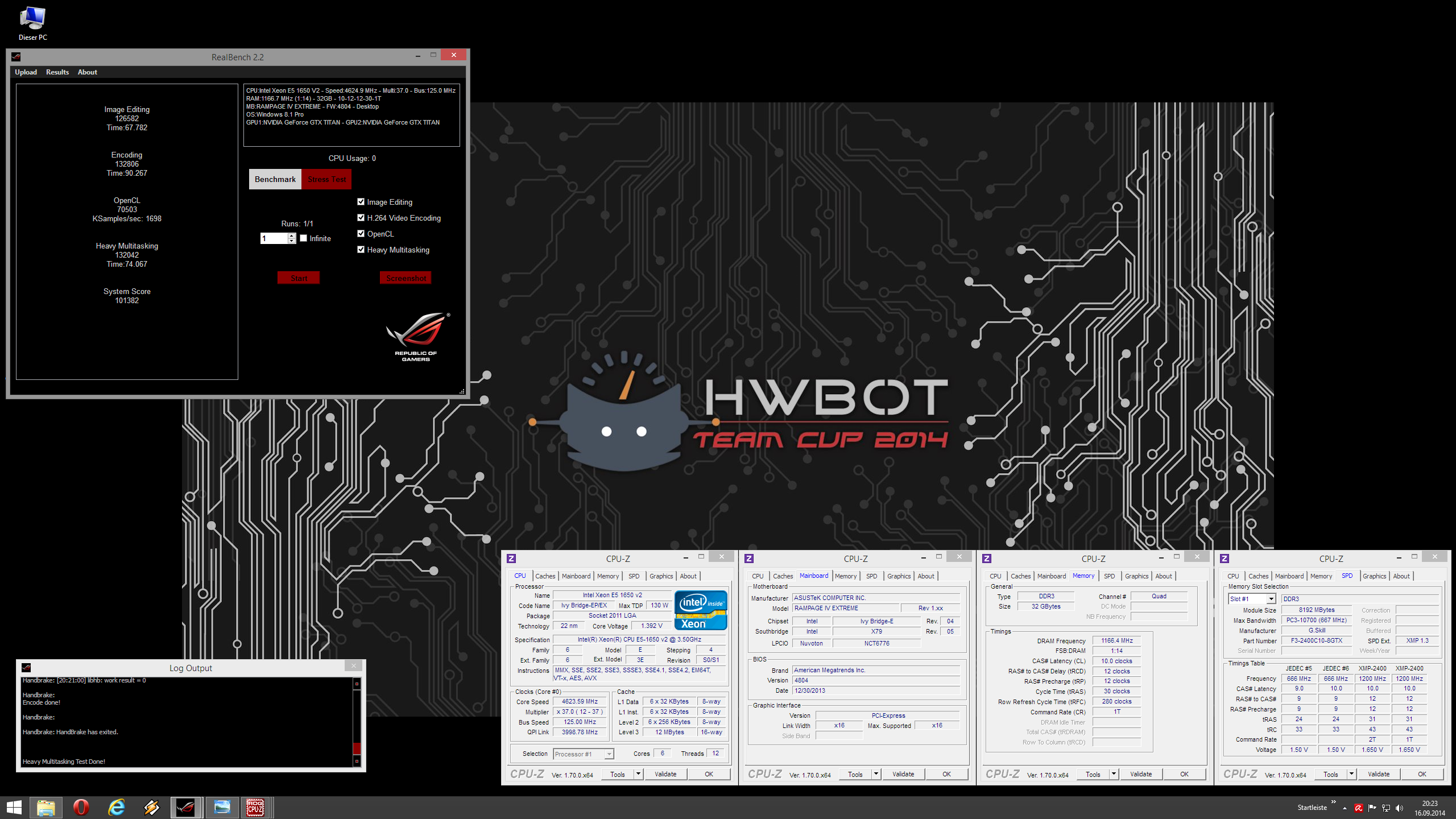
Task: Open Tools dropdown arrow in CPU-Z memory timings window
Action: click(x=1114, y=774)
